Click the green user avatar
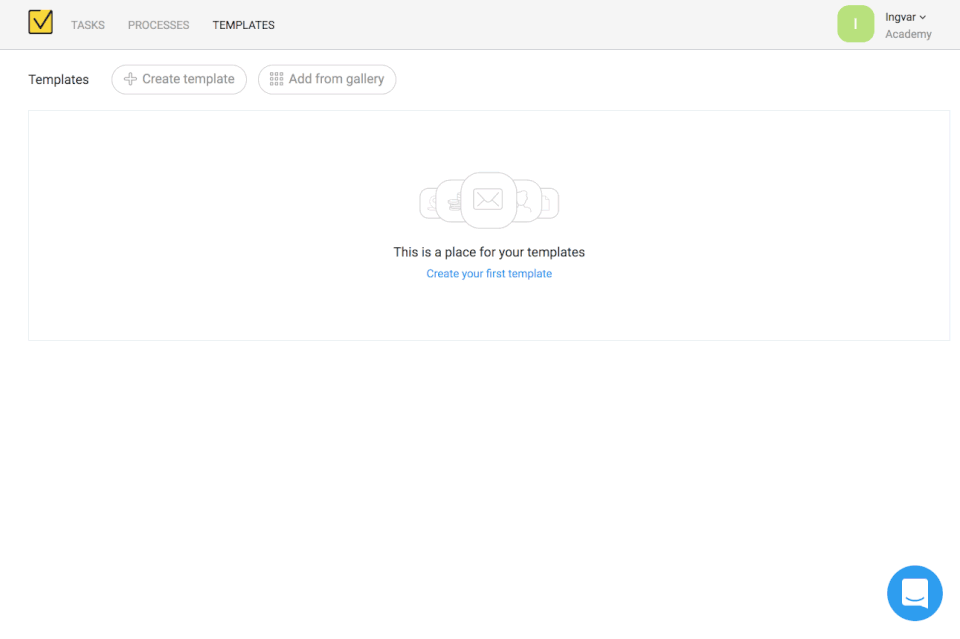The image size is (960, 639). pyautogui.click(x=855, y=24)
